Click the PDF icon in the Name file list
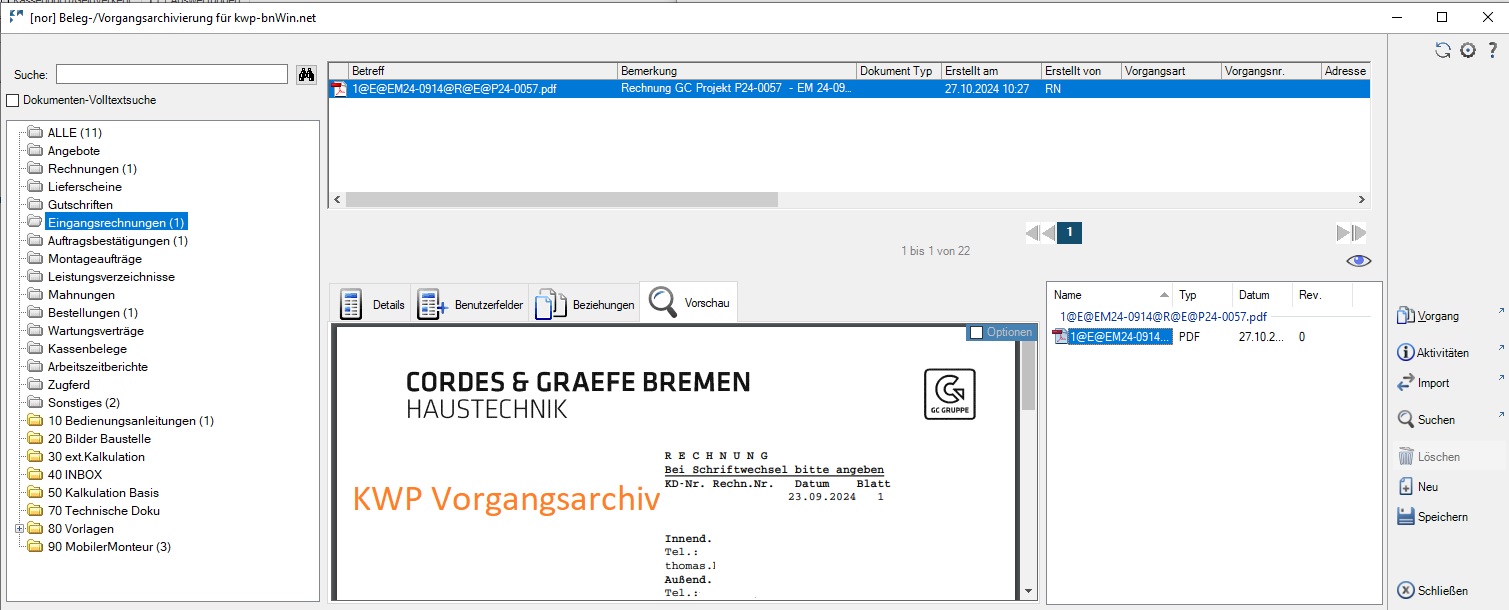 (1060, 337)
